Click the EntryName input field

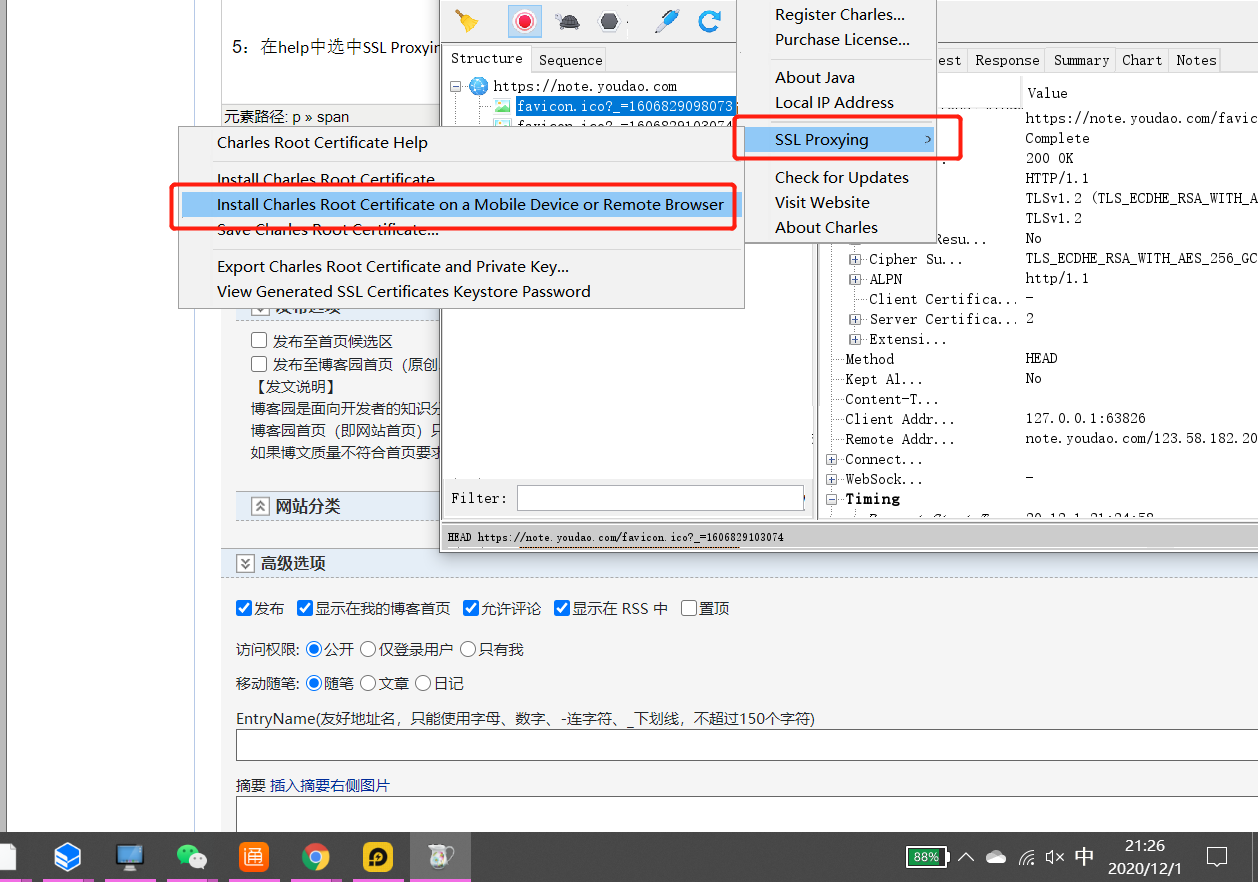point(747,746)
